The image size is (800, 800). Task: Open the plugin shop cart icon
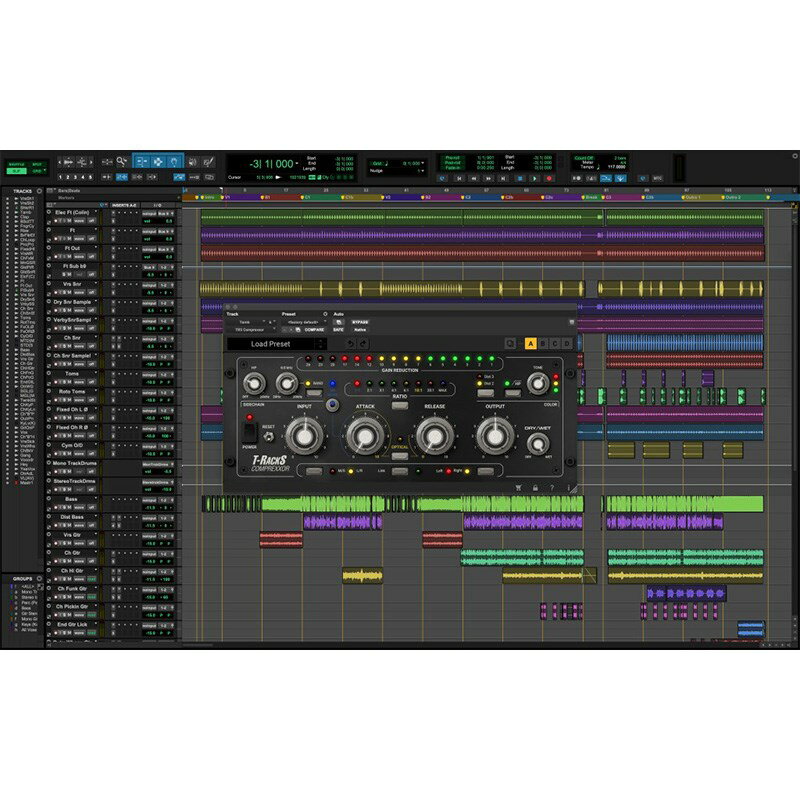pyautogui.click(x=518, y=487)
